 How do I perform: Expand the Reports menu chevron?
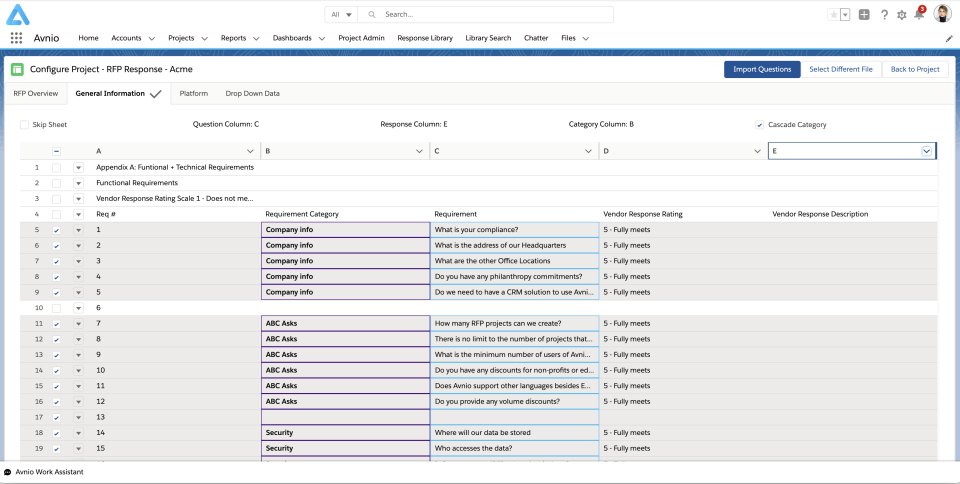(x=256, y=39)
